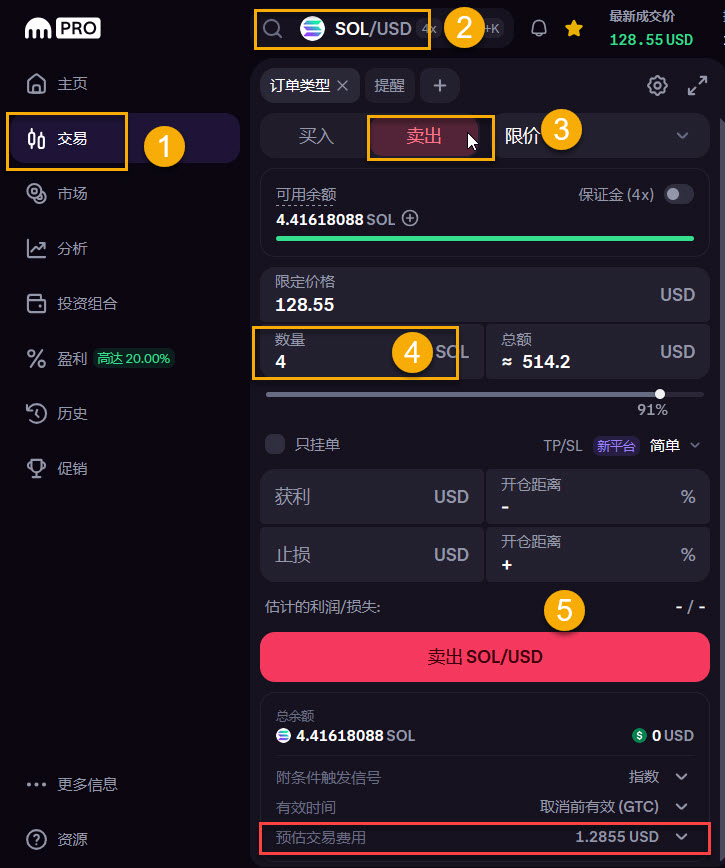The height and width of the screenshot is (868, 725).
Task: Go to 主页 home in sidebar
Action: pyautogui.click(x=57, y=84)
